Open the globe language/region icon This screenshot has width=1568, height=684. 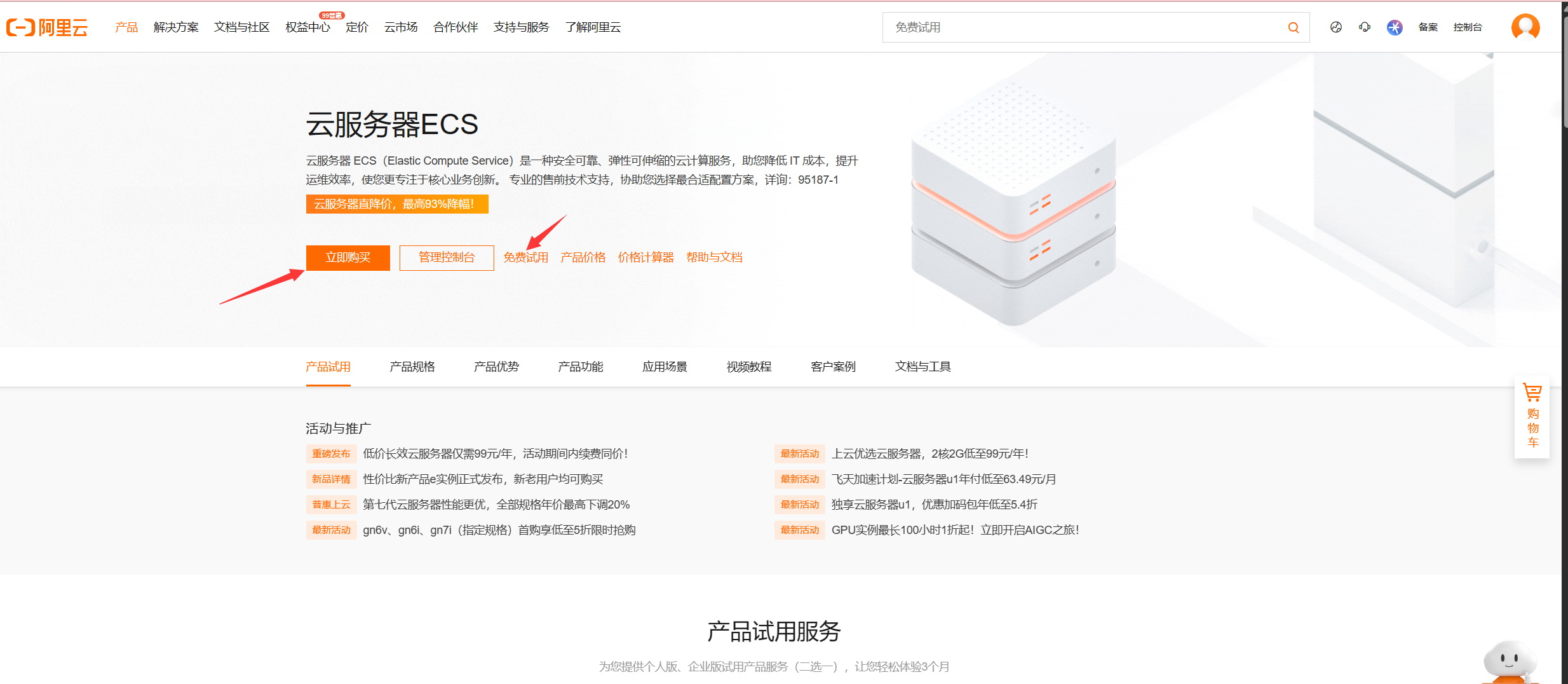coord(1336,27)
